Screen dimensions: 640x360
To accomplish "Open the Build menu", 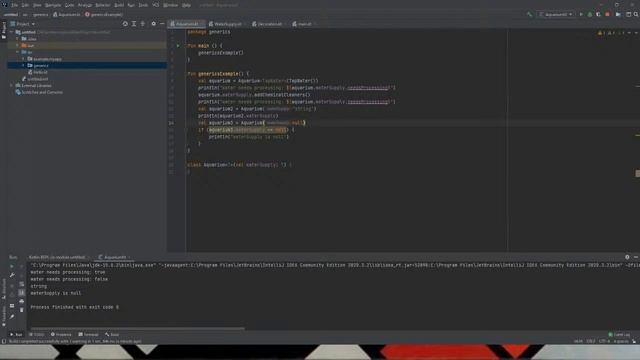I will (x=119, y=5).
